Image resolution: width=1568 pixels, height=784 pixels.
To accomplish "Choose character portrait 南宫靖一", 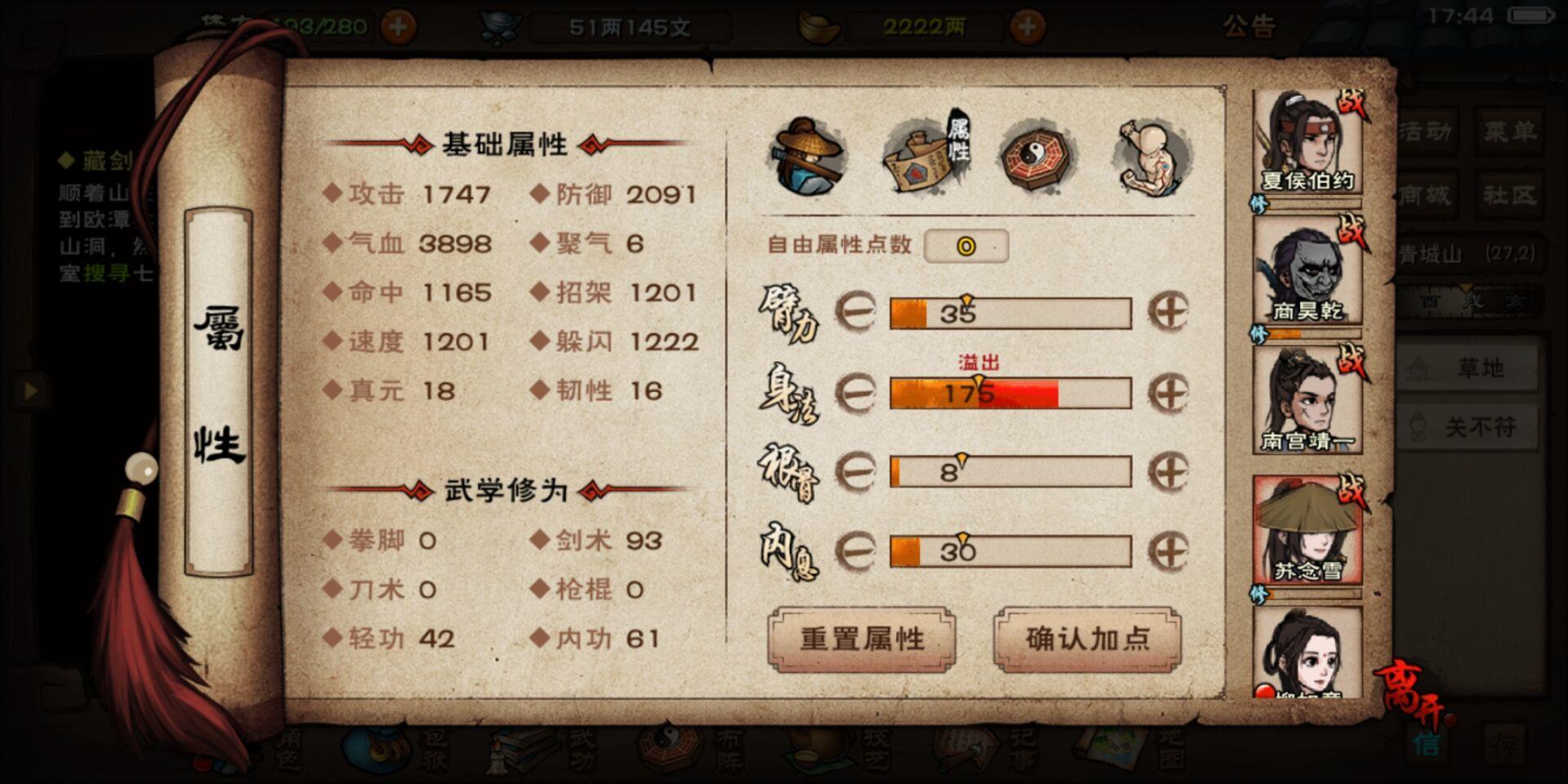I will pos(1307,402).
